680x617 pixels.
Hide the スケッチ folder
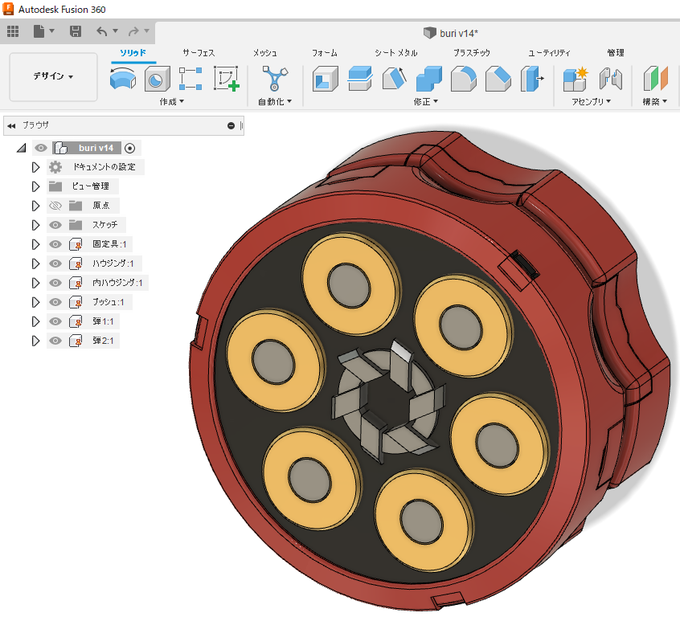click(55, 225)
